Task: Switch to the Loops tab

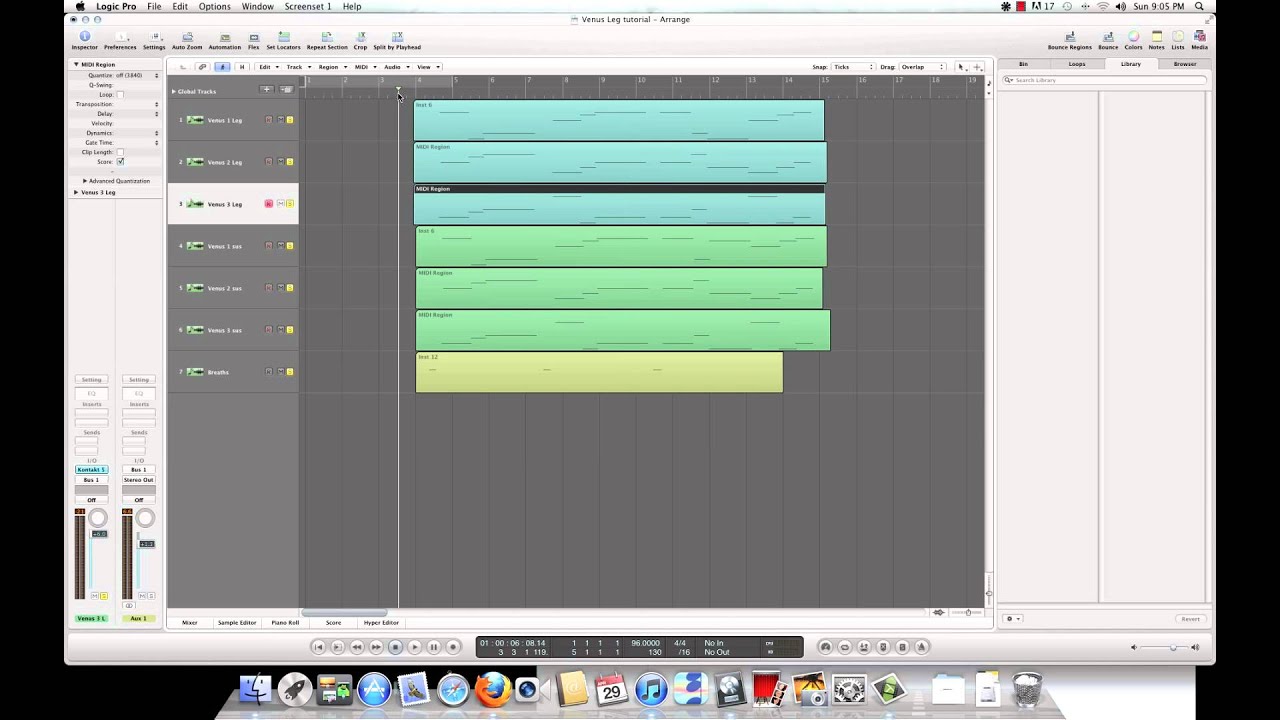Action: tap(1077, 64)
